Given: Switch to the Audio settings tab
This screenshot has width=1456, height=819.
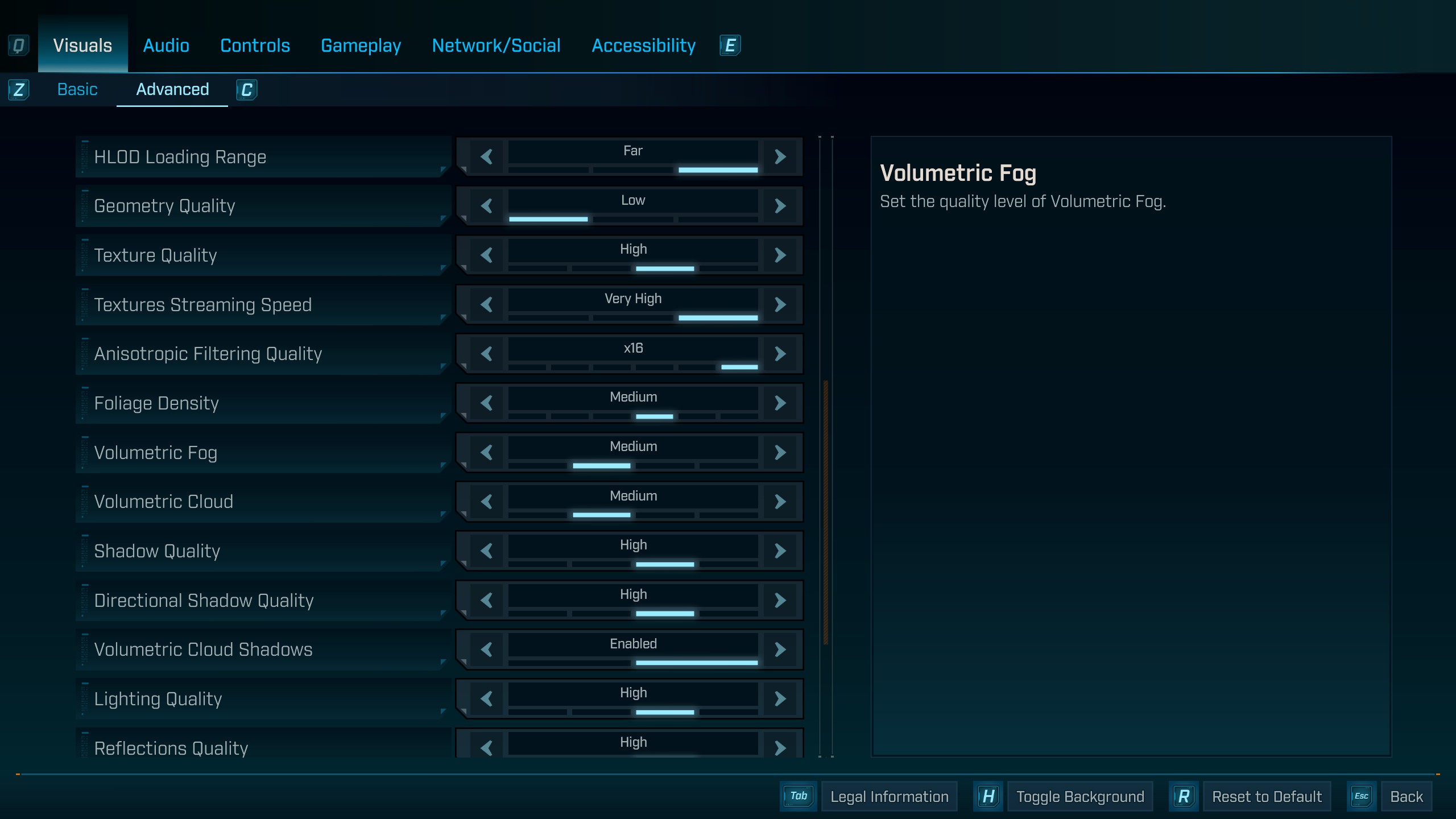Looking at the screenshot, I should point(166,45).
